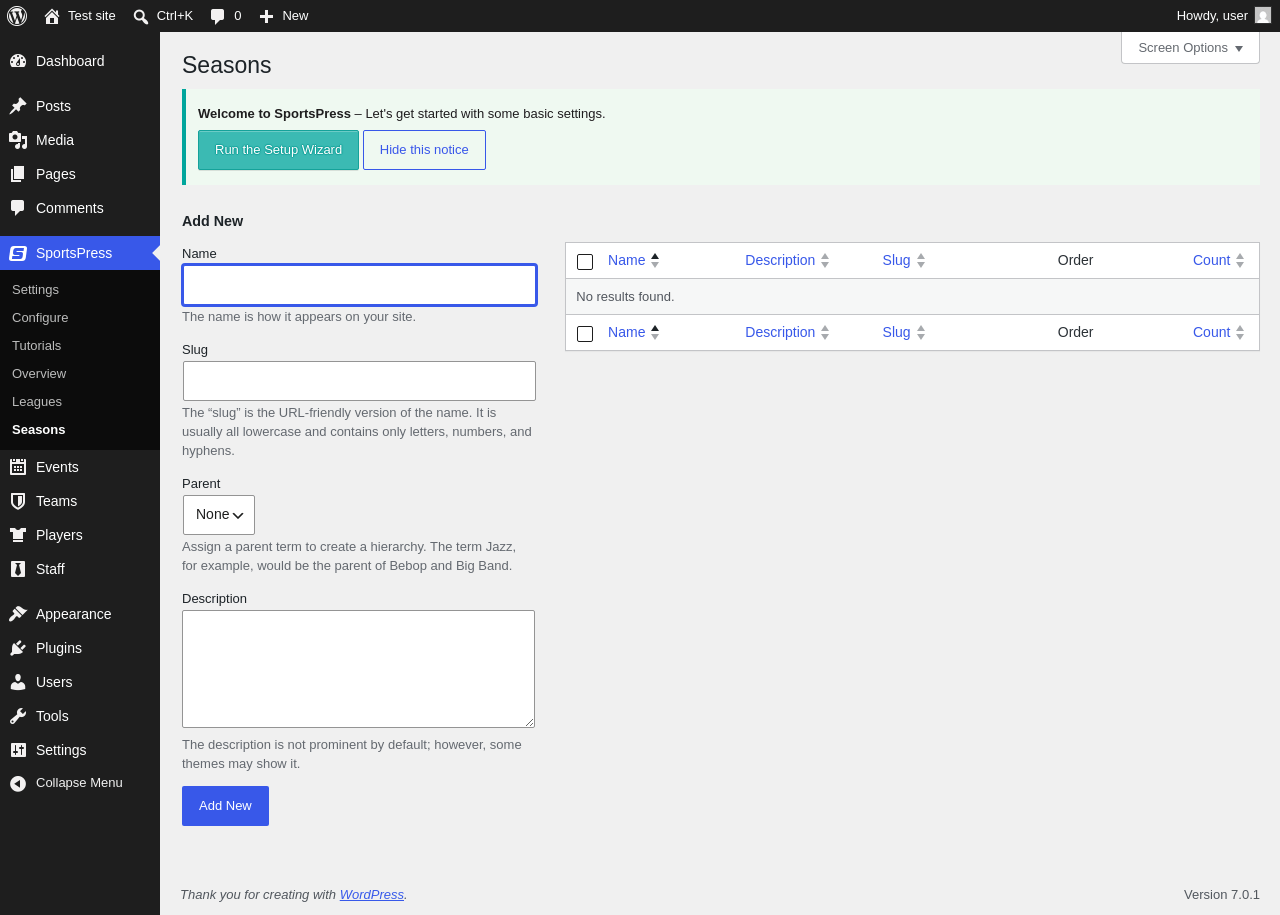Click Run the Setup Wizard button
The width and height of the screenshot is (1280, 915).
tap(278, 150)
